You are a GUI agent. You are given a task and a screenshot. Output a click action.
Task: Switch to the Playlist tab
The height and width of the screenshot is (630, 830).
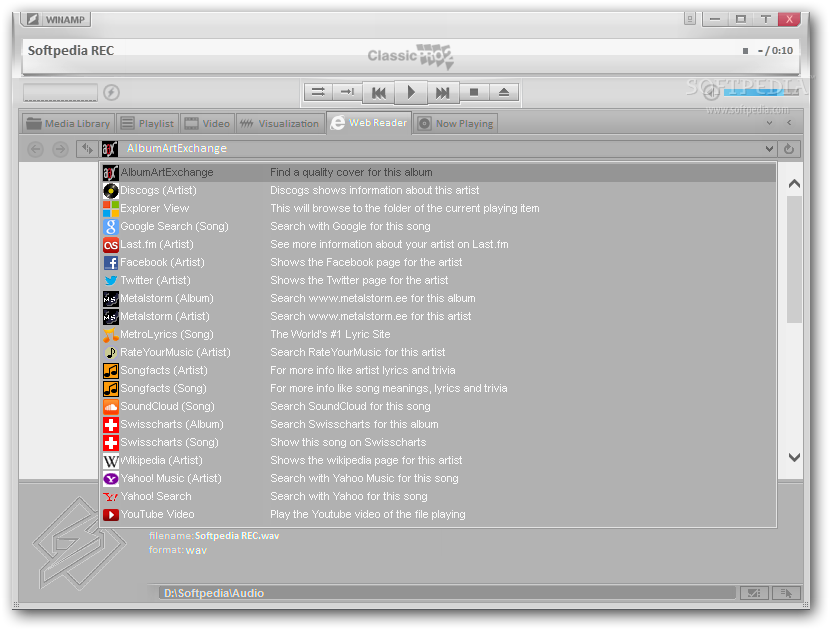148,123
